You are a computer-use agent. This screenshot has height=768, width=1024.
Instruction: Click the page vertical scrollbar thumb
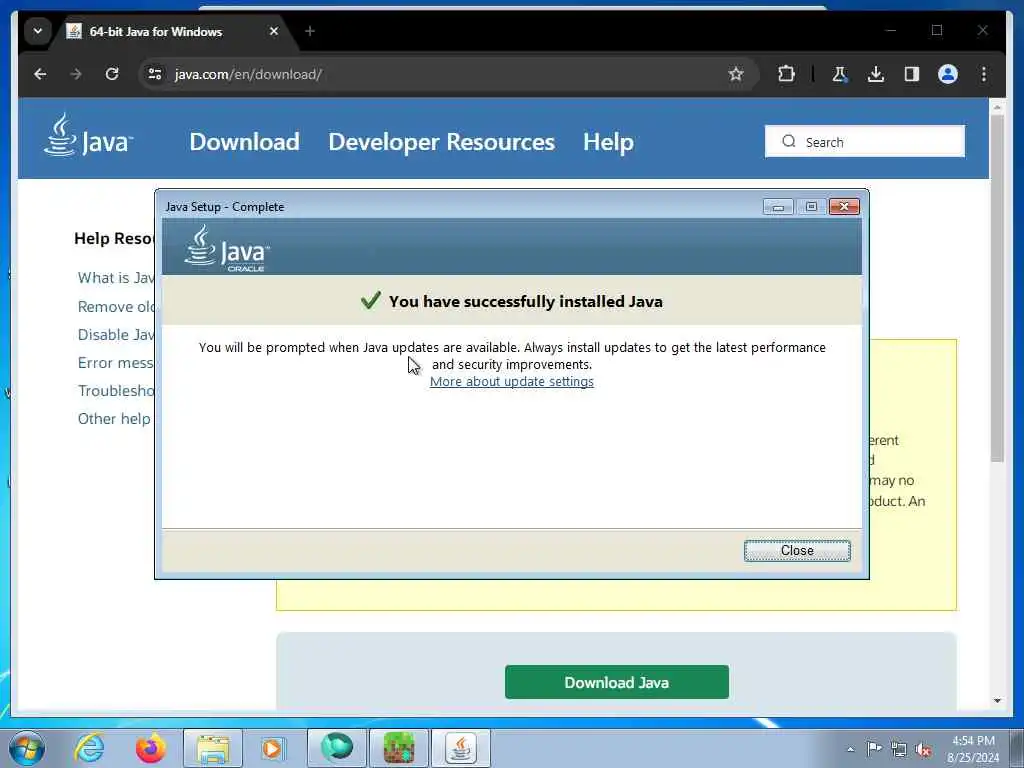pyautogui.click(x=997, y=288)
